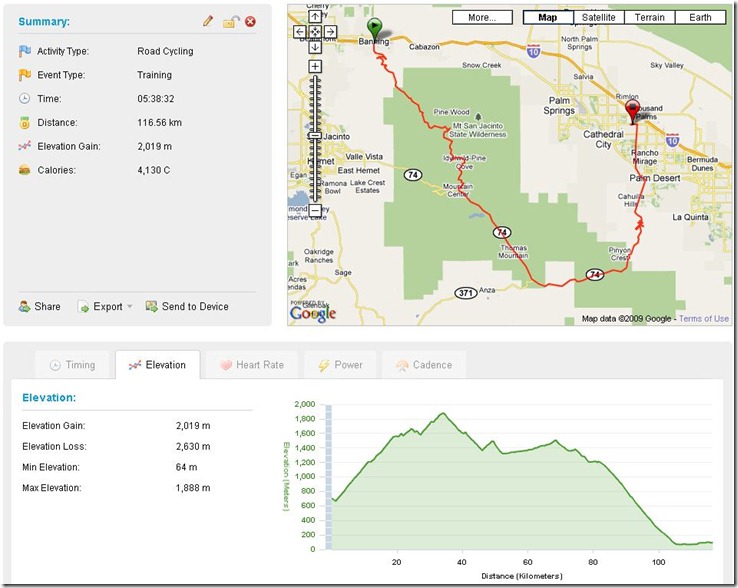Click the Palm Springs label on the map
This screenshot has width=738, height=588.
pyautogui.click(x=559, y=105)
